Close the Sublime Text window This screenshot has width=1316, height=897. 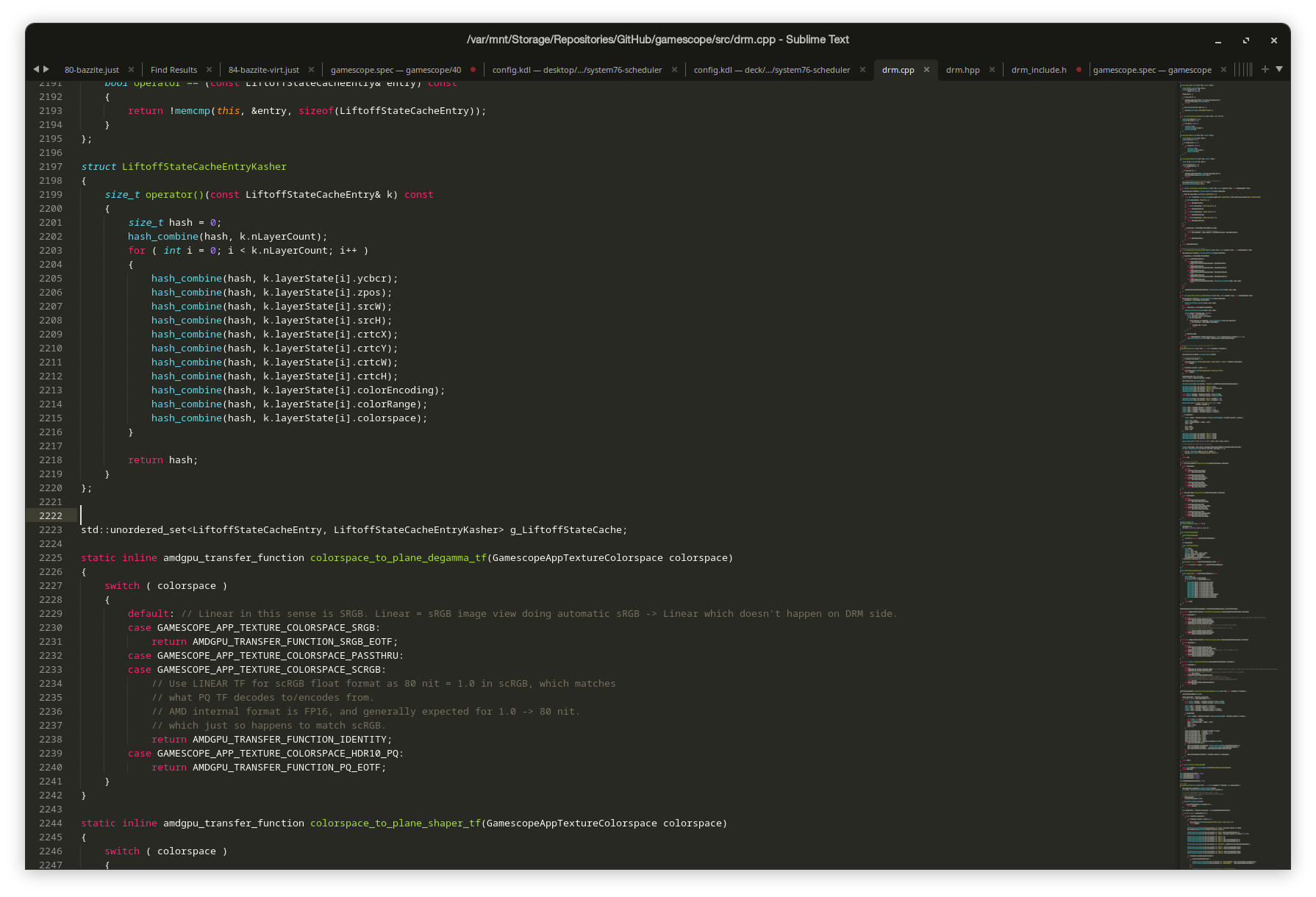pyautogui.click(x=1274, y=40)
